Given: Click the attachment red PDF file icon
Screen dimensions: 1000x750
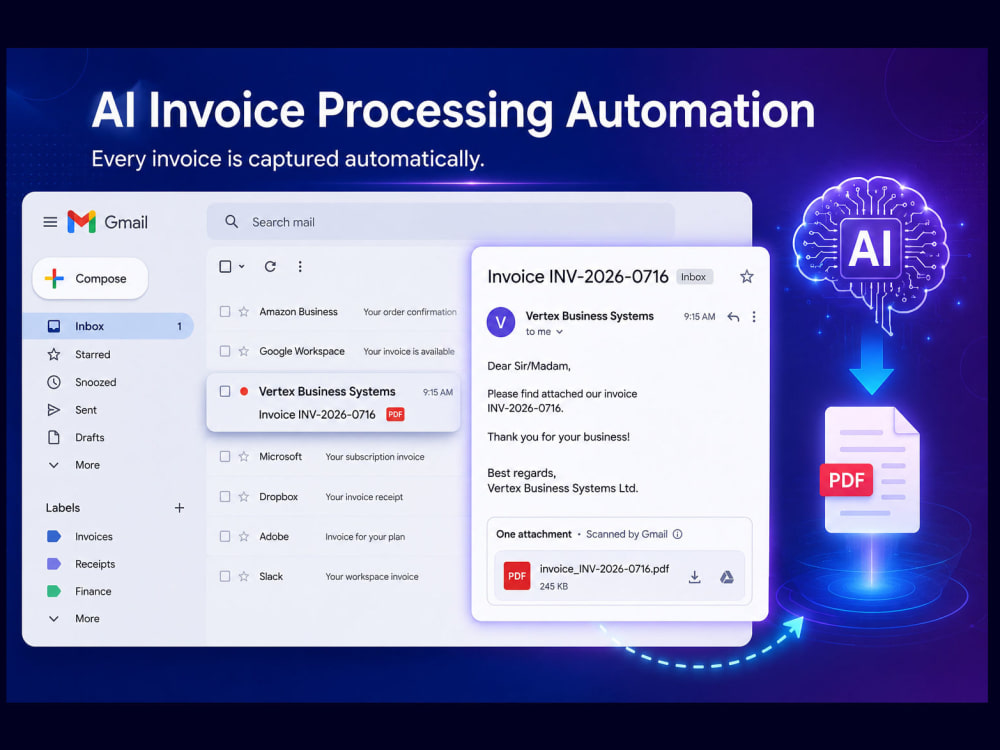Looking at the screenshot, I should pos(517,576).
